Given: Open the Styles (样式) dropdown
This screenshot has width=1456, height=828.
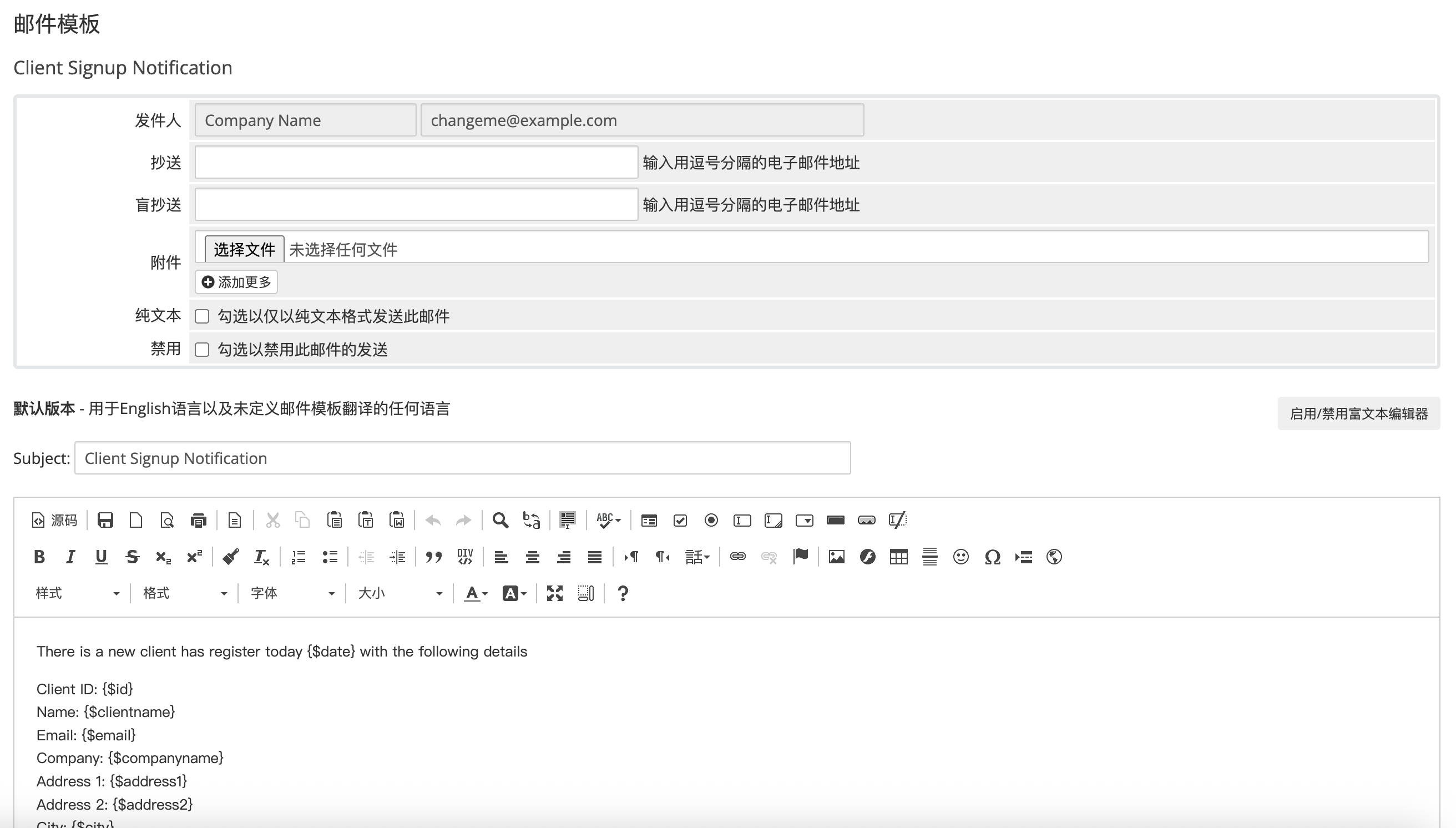Looking at the screenshot, I should click(x=77, y=594).
